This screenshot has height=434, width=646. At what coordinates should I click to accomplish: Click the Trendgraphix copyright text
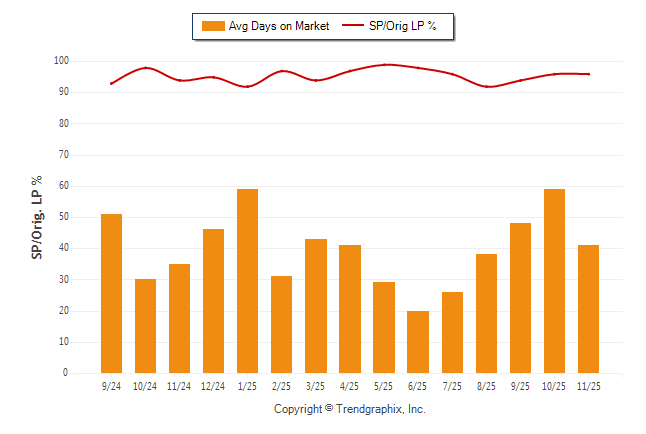pyautogui.click(x=350, y=409)
